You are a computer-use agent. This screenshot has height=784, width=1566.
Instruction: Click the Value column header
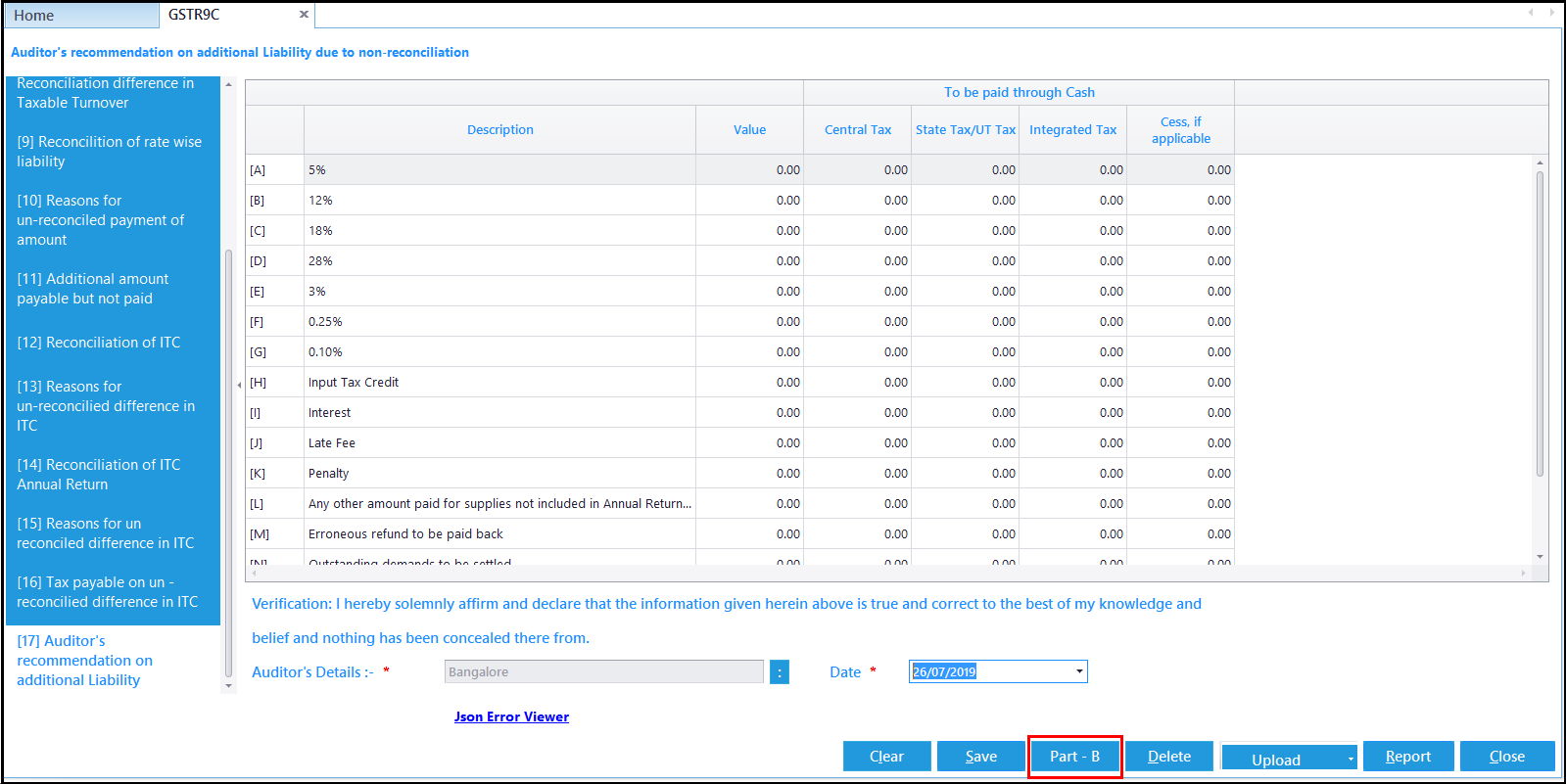pos(750,129)
